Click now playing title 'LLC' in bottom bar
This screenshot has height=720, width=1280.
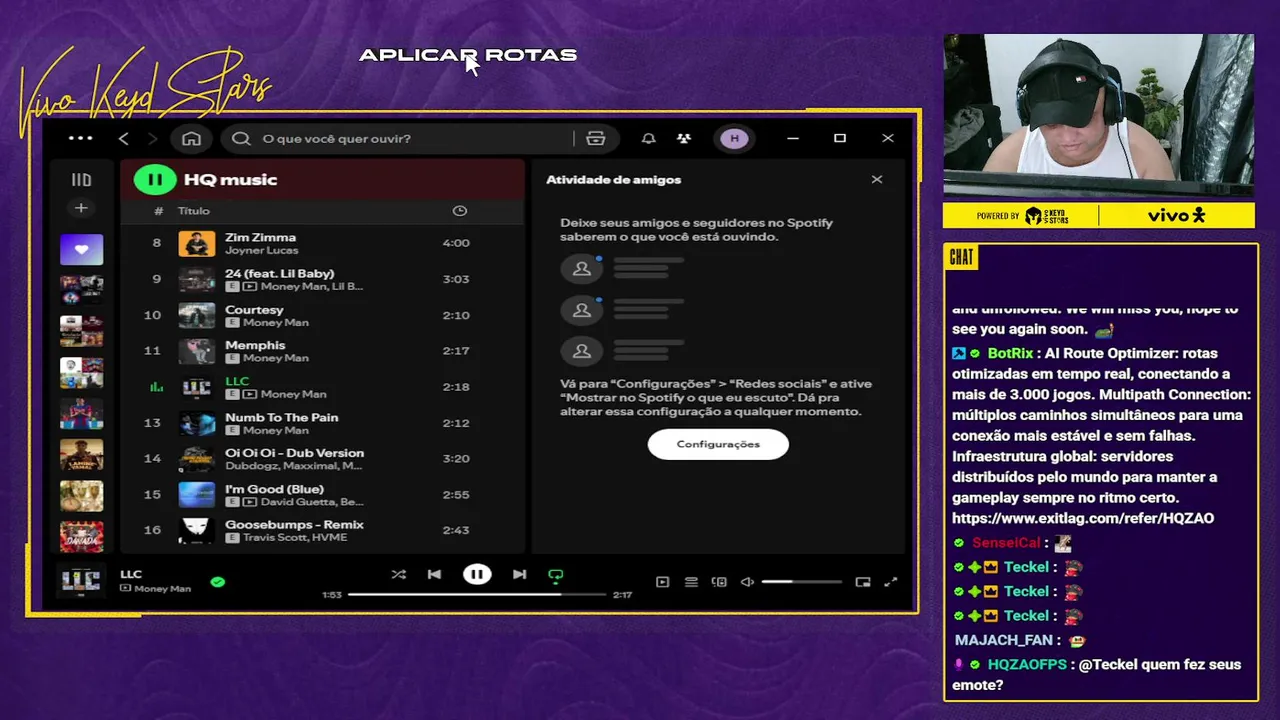click(131, 574)
